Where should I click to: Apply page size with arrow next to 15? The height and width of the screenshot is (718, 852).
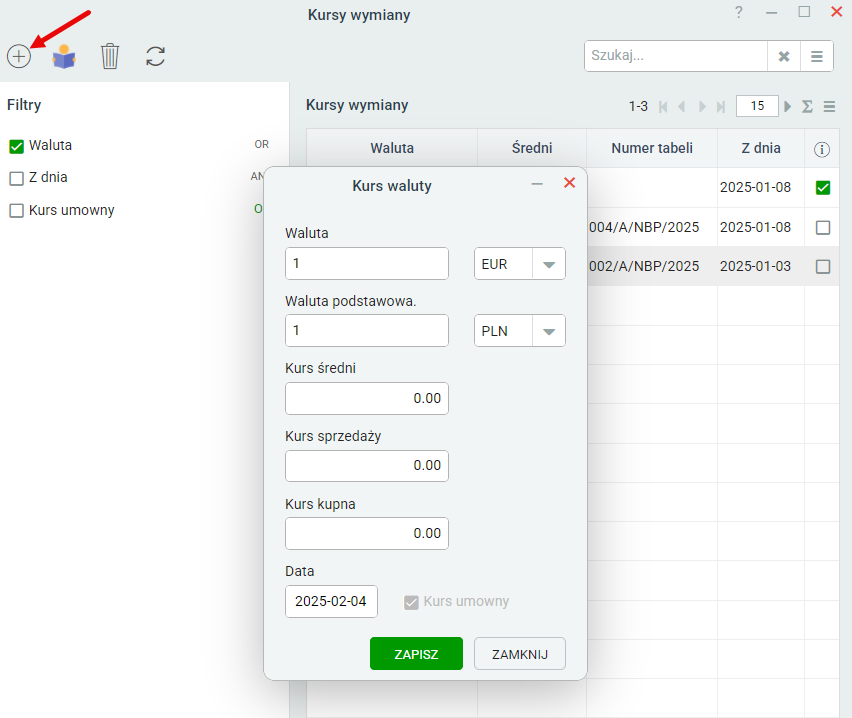pyautogui.click(x=787, y=106)
